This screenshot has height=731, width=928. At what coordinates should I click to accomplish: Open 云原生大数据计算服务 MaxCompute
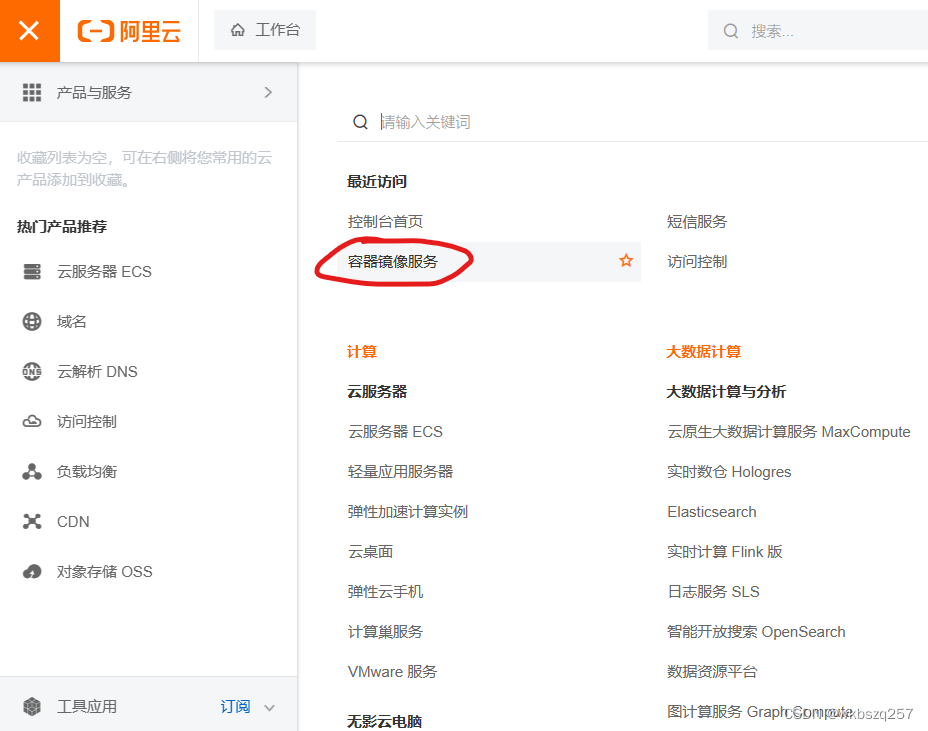pos(788,431)
